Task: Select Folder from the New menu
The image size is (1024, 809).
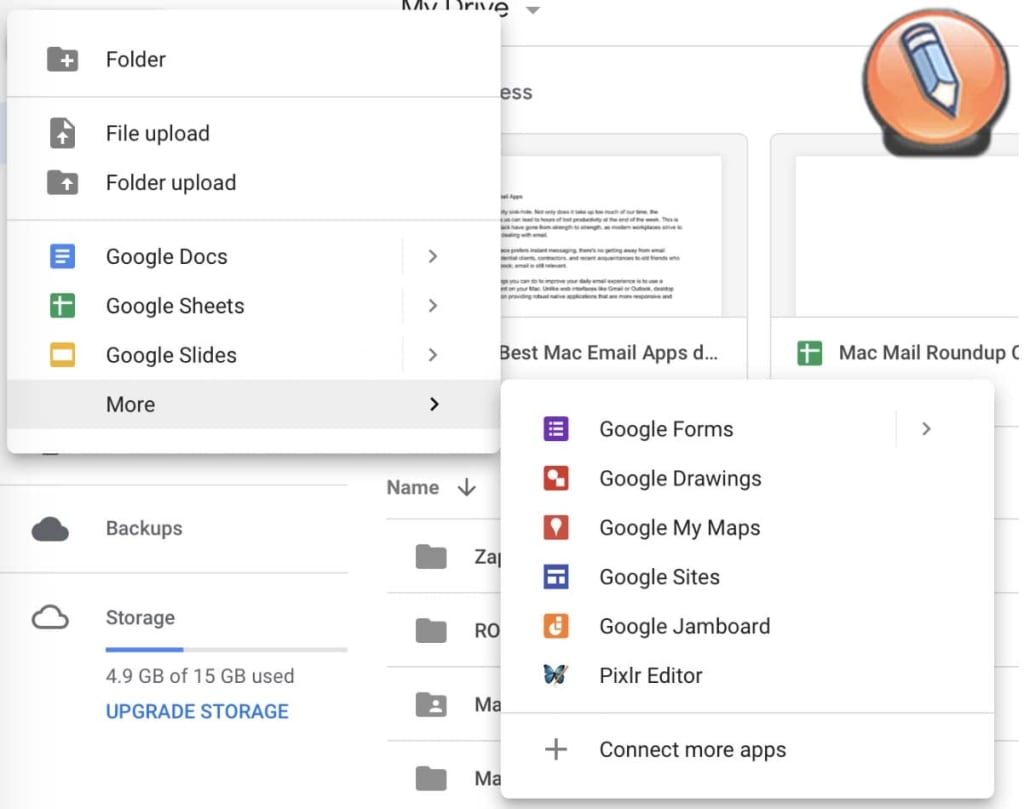Action: coord(253,59)
